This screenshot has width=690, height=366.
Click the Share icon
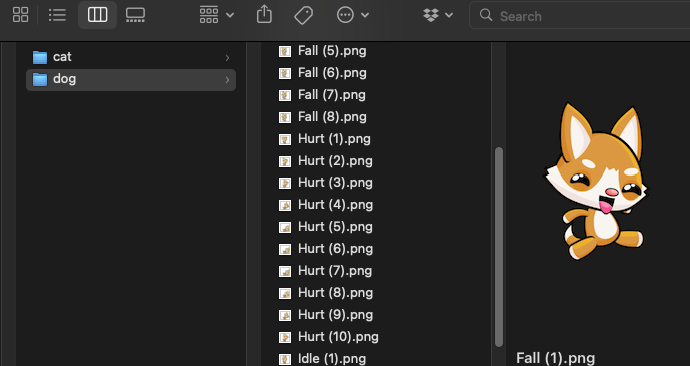(264, 14)
